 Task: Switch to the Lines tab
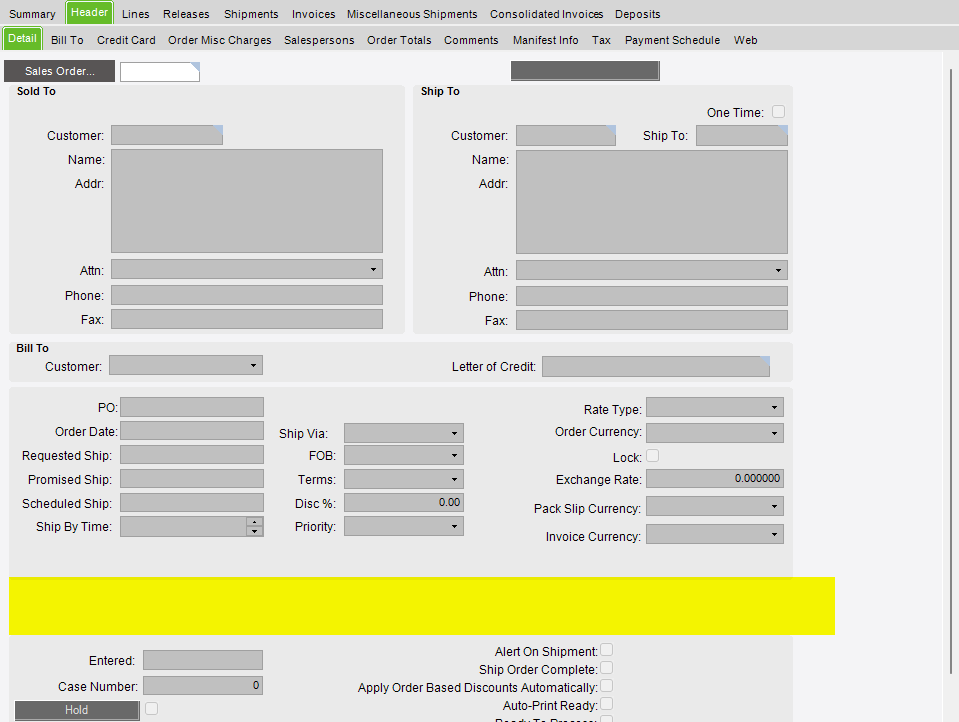(135, 14)
